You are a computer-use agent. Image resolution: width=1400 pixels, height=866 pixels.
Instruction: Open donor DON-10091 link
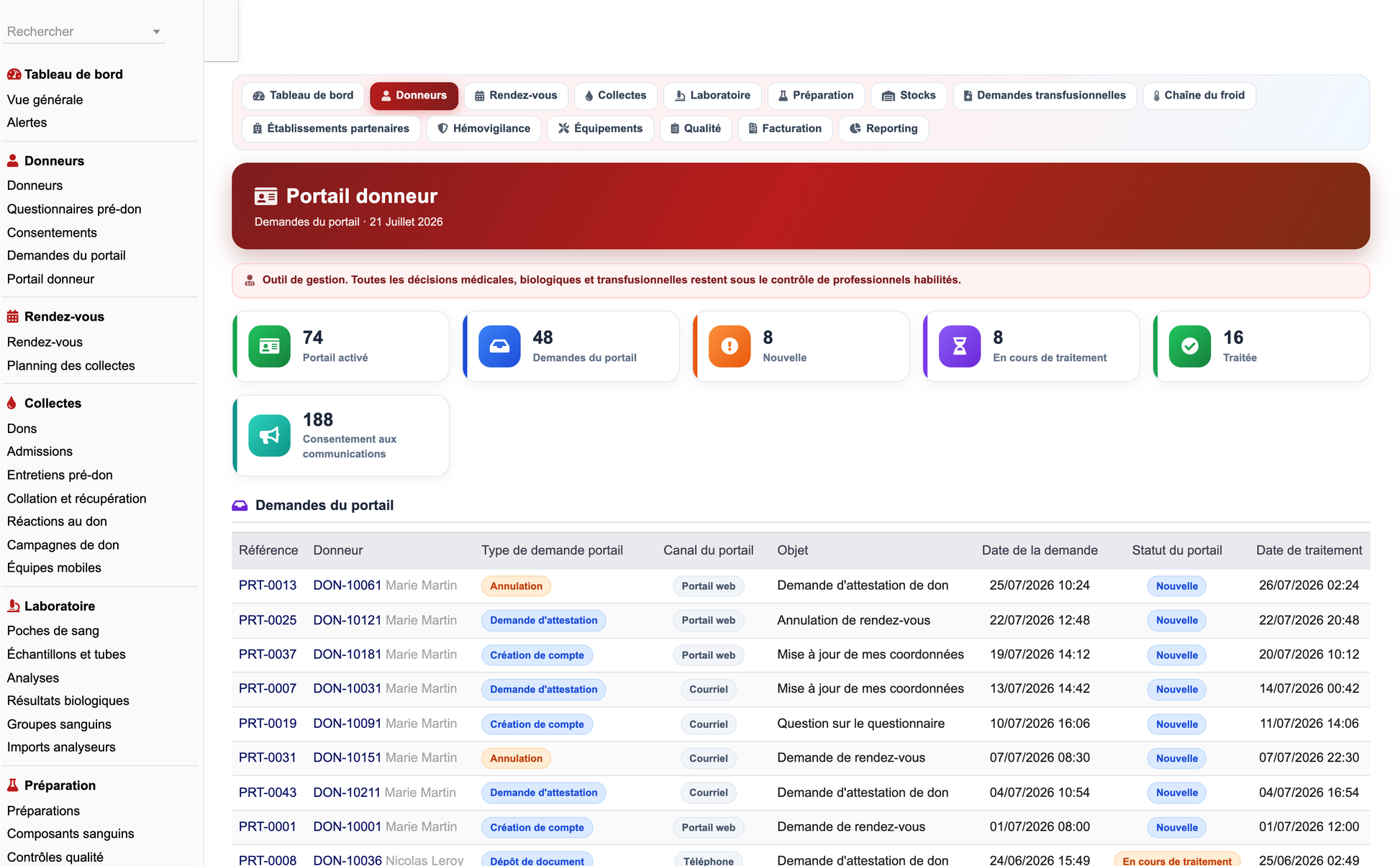pyautogui.click(x=347, y=724)
